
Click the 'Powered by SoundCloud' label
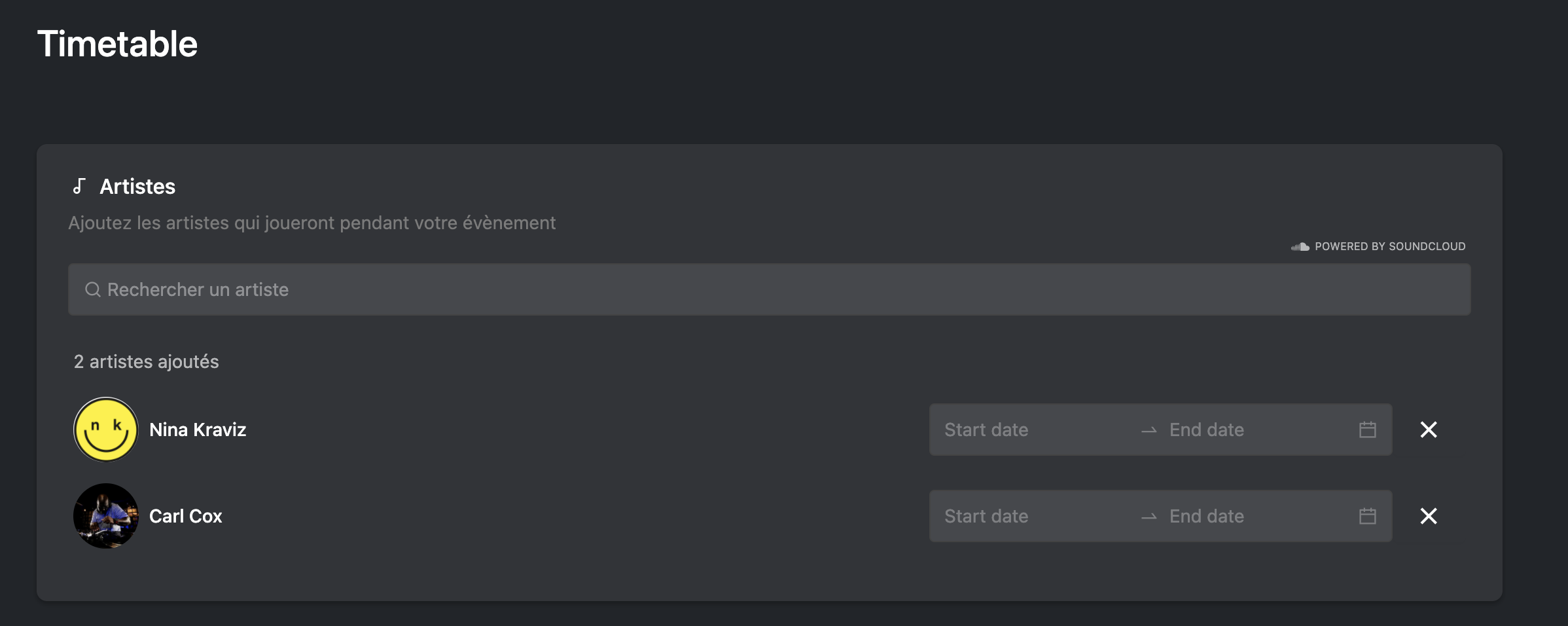click(x=1390, y=247)
